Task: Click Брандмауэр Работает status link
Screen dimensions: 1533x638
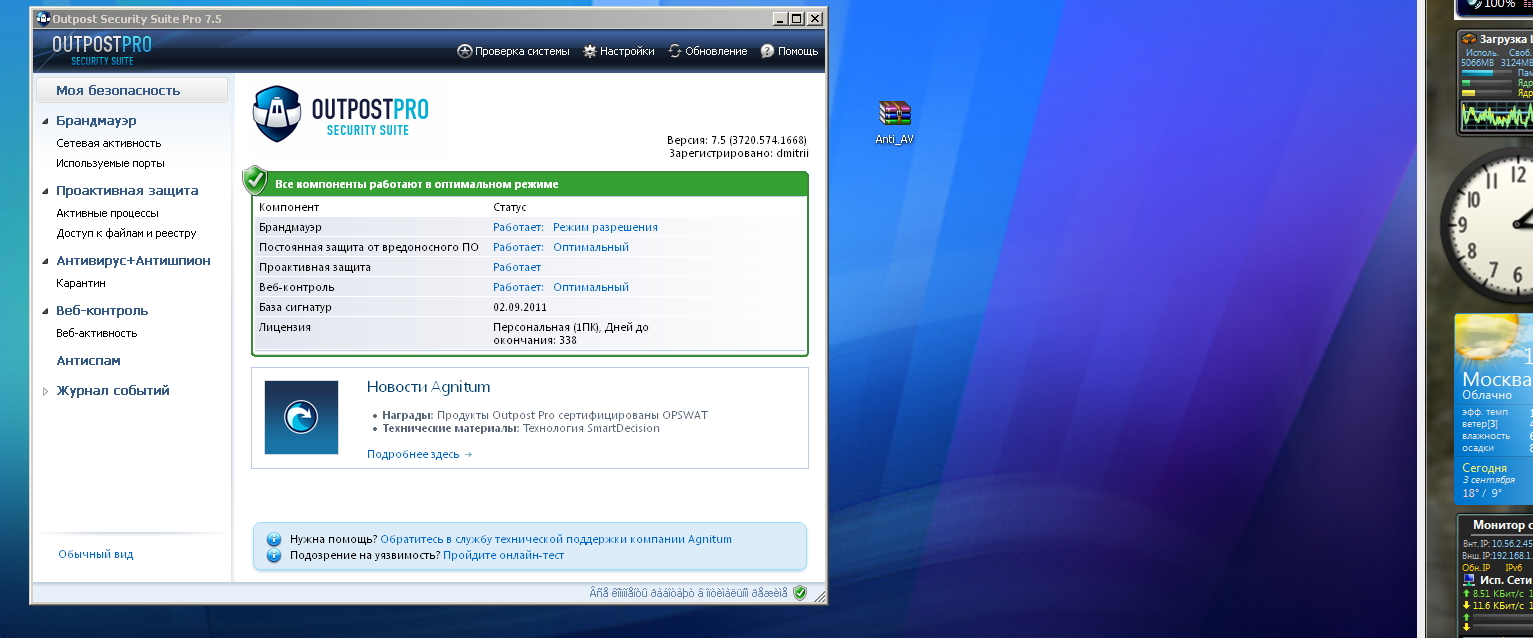Action: tap(518, 227)
